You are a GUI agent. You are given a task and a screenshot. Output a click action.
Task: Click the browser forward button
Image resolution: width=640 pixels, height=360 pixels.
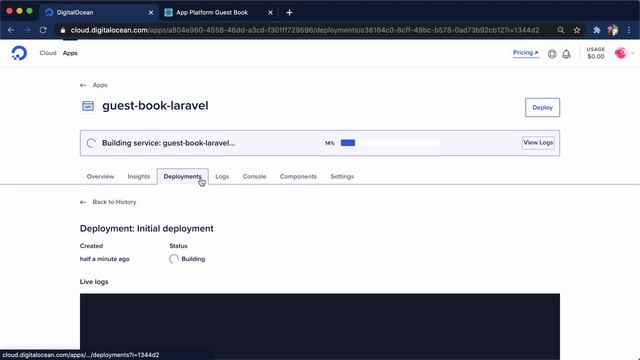tap(27, 30)
